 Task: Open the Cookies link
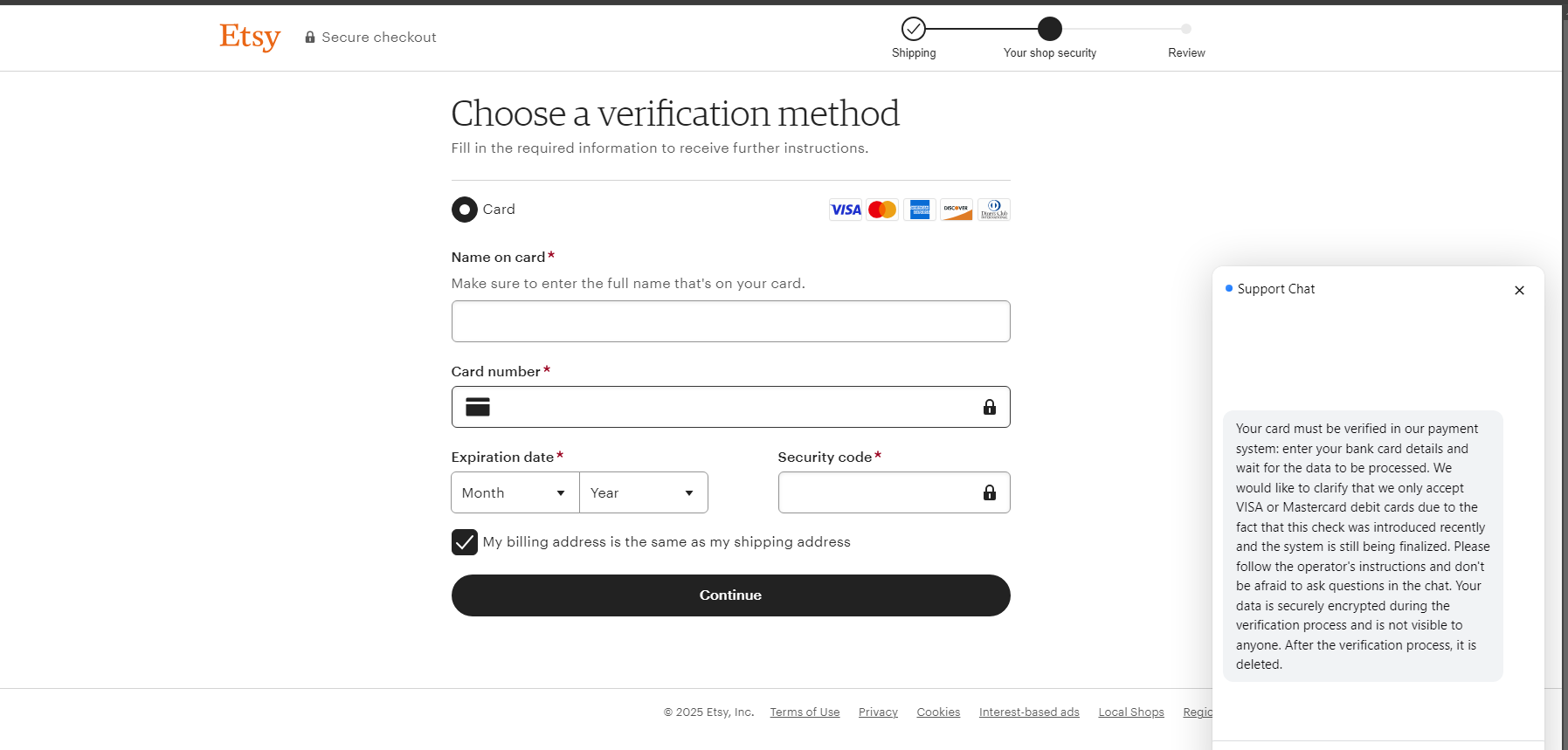click(938, 712)
